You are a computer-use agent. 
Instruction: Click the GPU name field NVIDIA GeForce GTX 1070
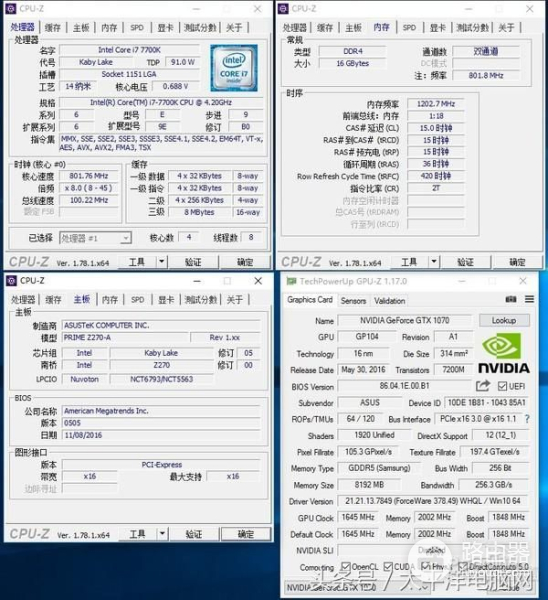404,320
